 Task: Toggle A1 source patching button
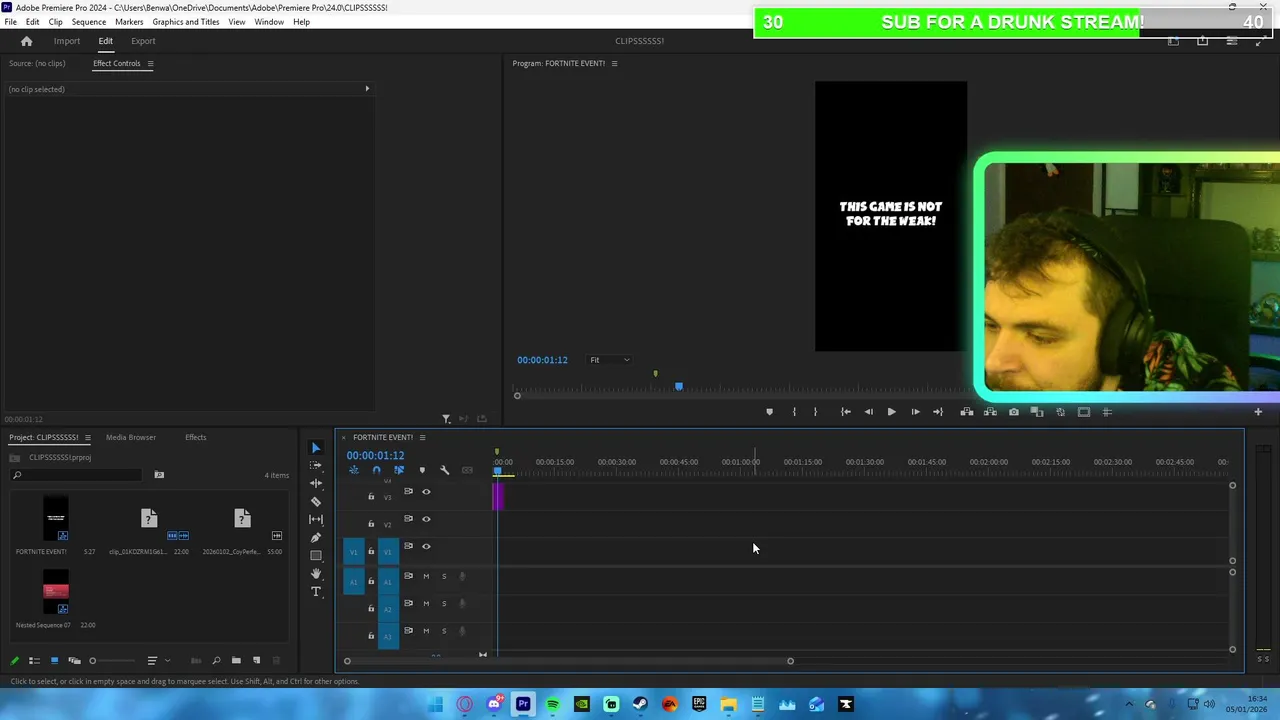pyautogui.click(x=353, y=581)
